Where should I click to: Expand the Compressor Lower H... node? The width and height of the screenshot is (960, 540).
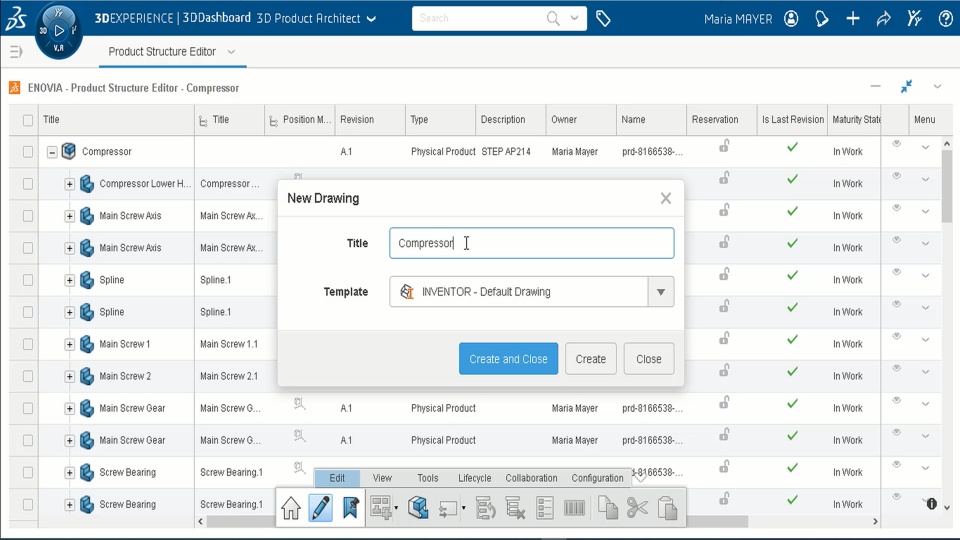coord(69,184)
